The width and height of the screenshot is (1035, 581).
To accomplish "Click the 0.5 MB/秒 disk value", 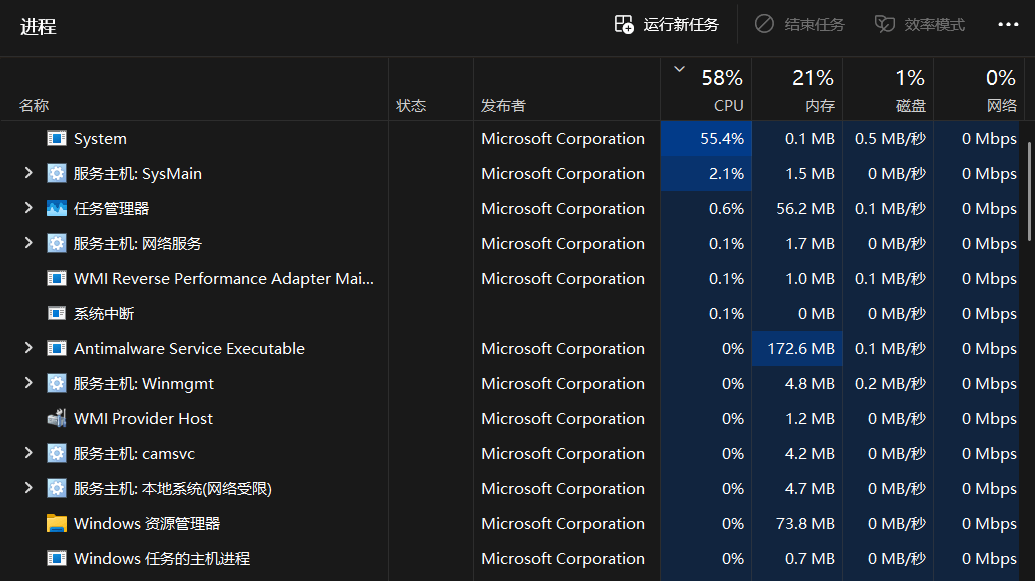I will click(x=890, y=139).
